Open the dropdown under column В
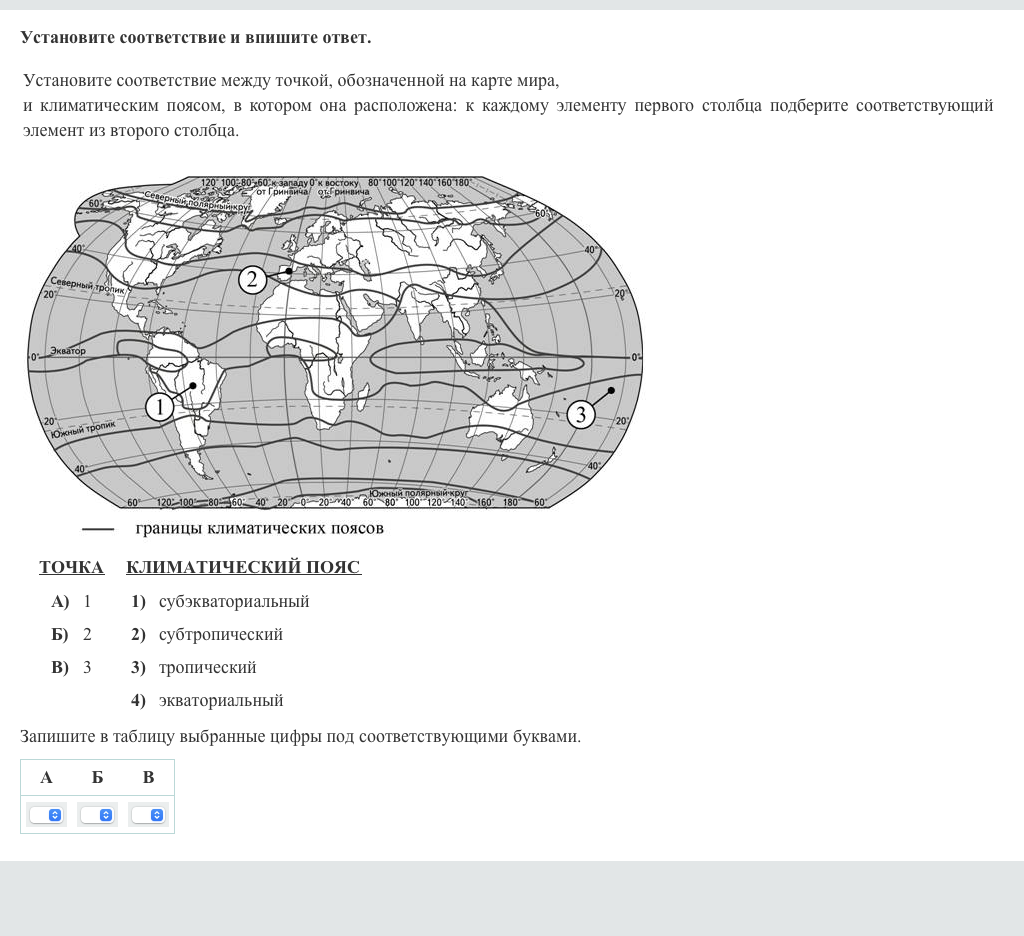The width and height of the screenshot is (1024, 936). tap(148, 815)
